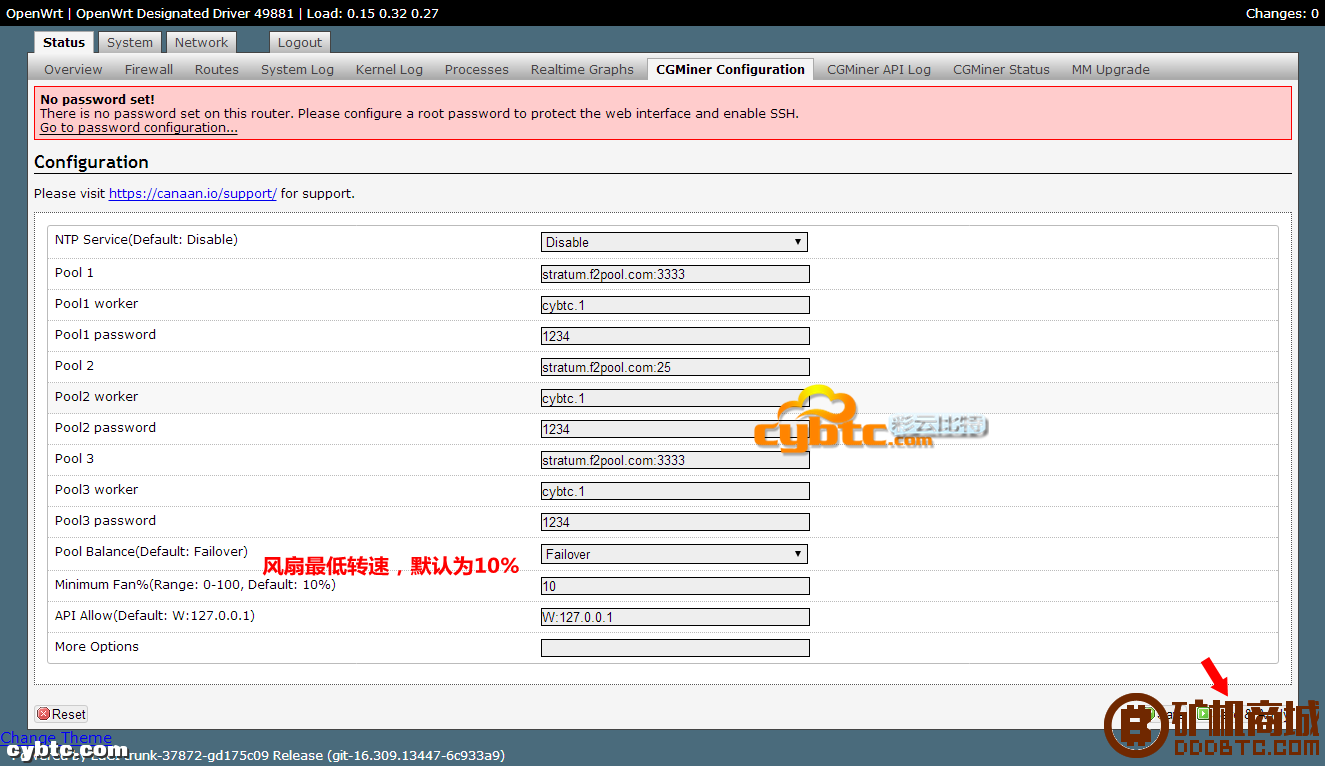
Task: Focus the Pool1 password field
Action: click(675, 336)
